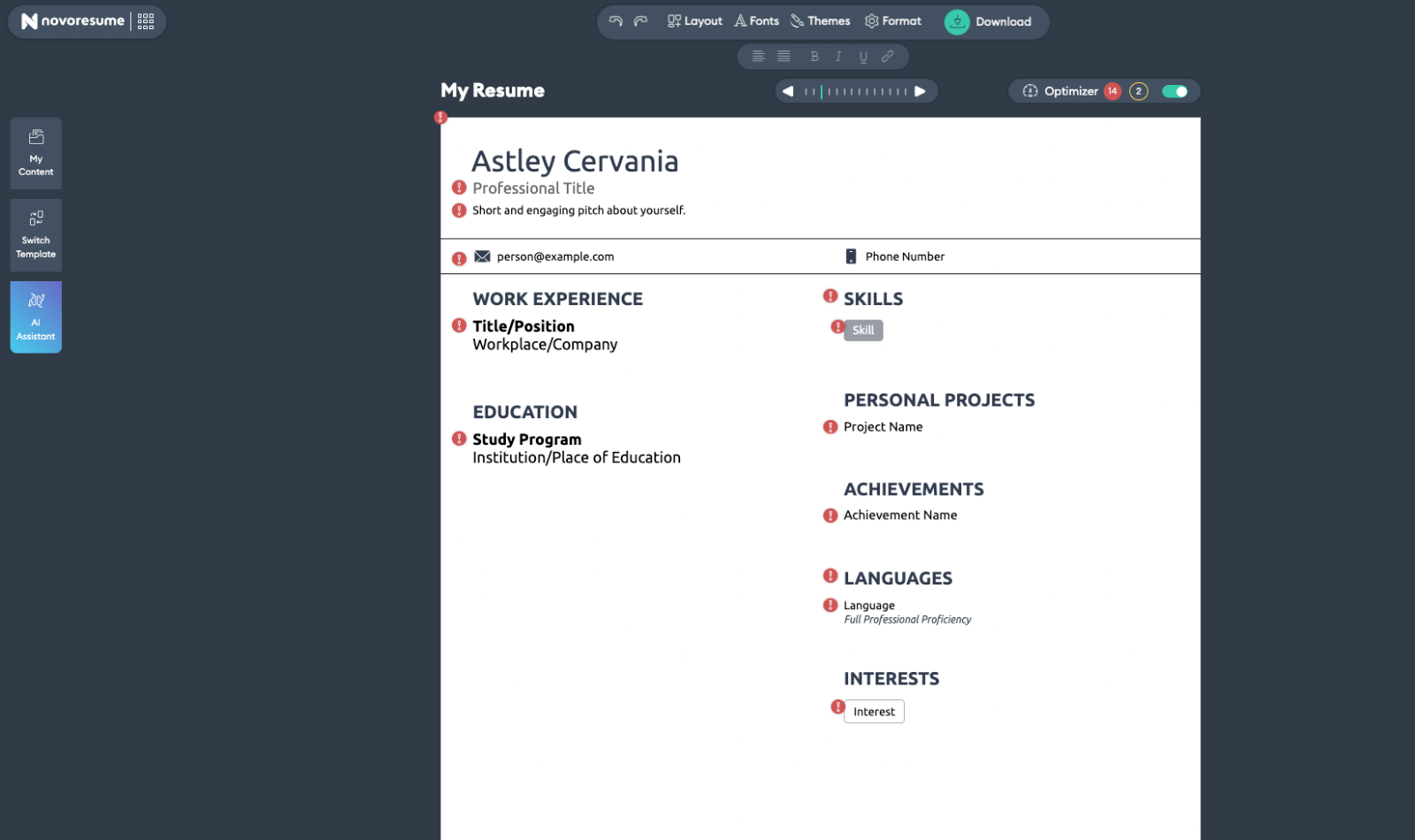Viewport: 1415px width, 840px height.
Task: Click the document zoom slider
Action: coord(854,90)
